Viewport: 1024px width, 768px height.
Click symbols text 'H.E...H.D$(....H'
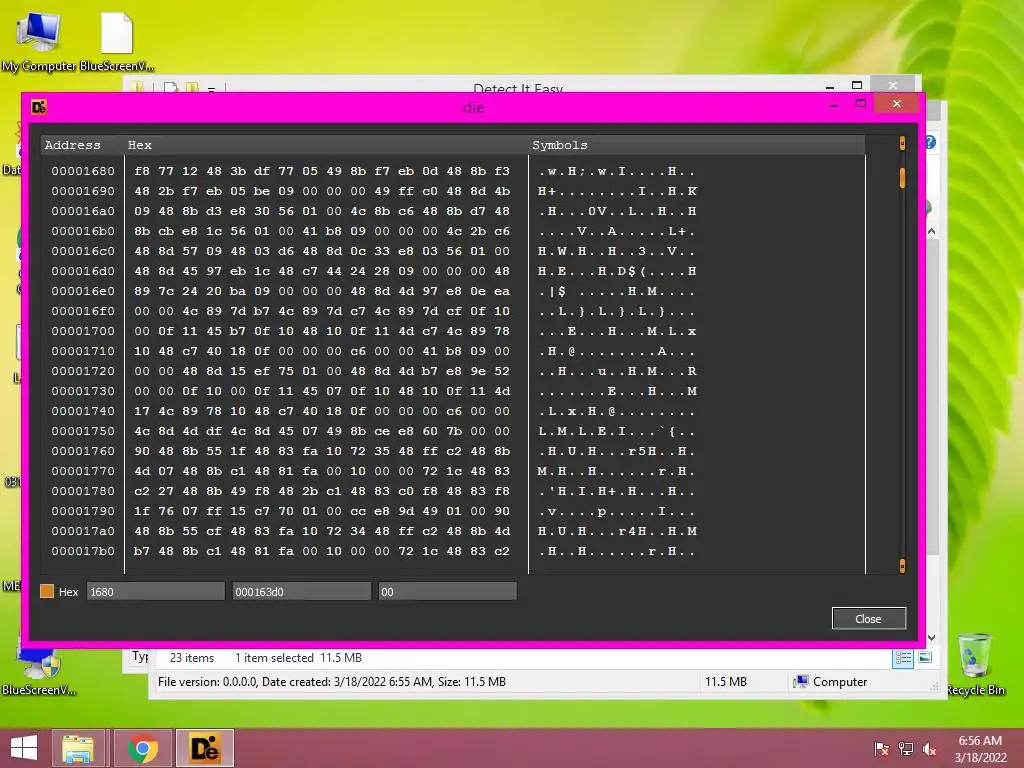pos(617,271)
